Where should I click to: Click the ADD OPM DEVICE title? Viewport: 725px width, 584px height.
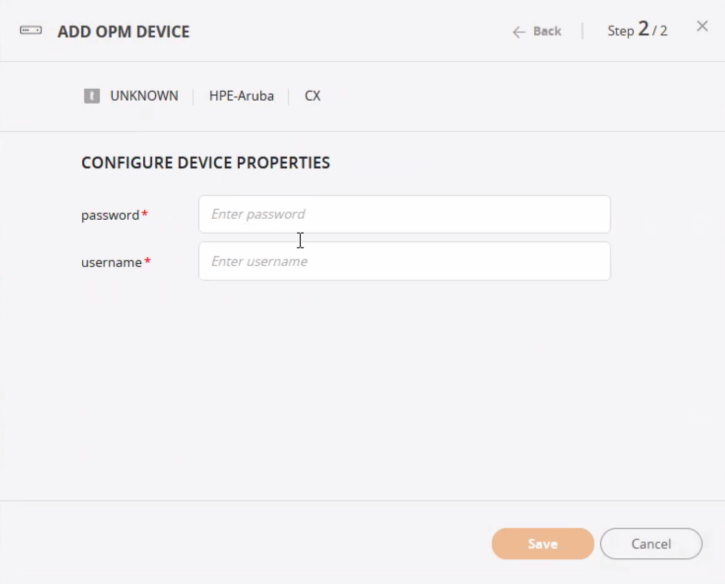coord(123,31)
